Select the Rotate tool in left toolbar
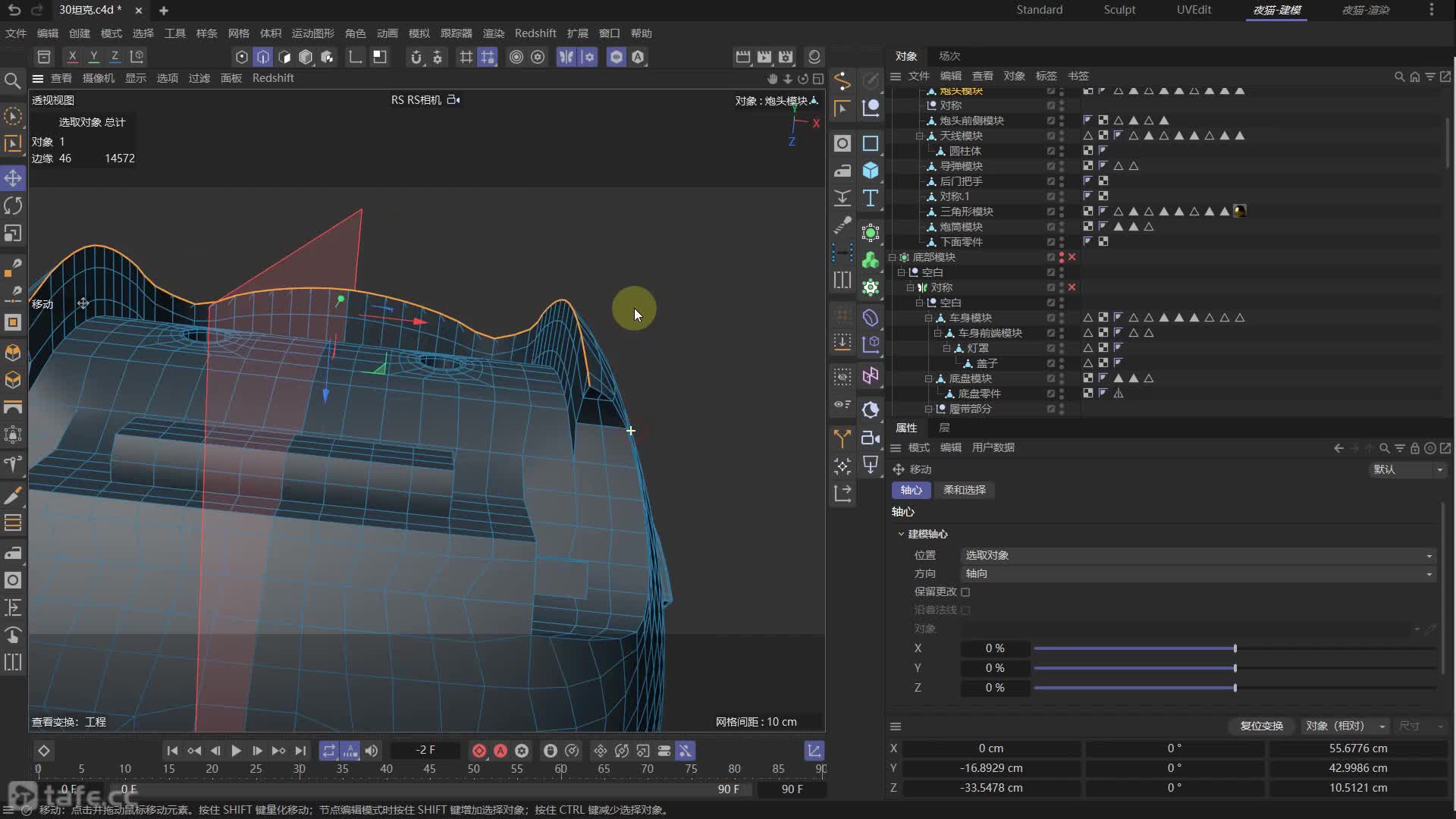 point(13,206)
